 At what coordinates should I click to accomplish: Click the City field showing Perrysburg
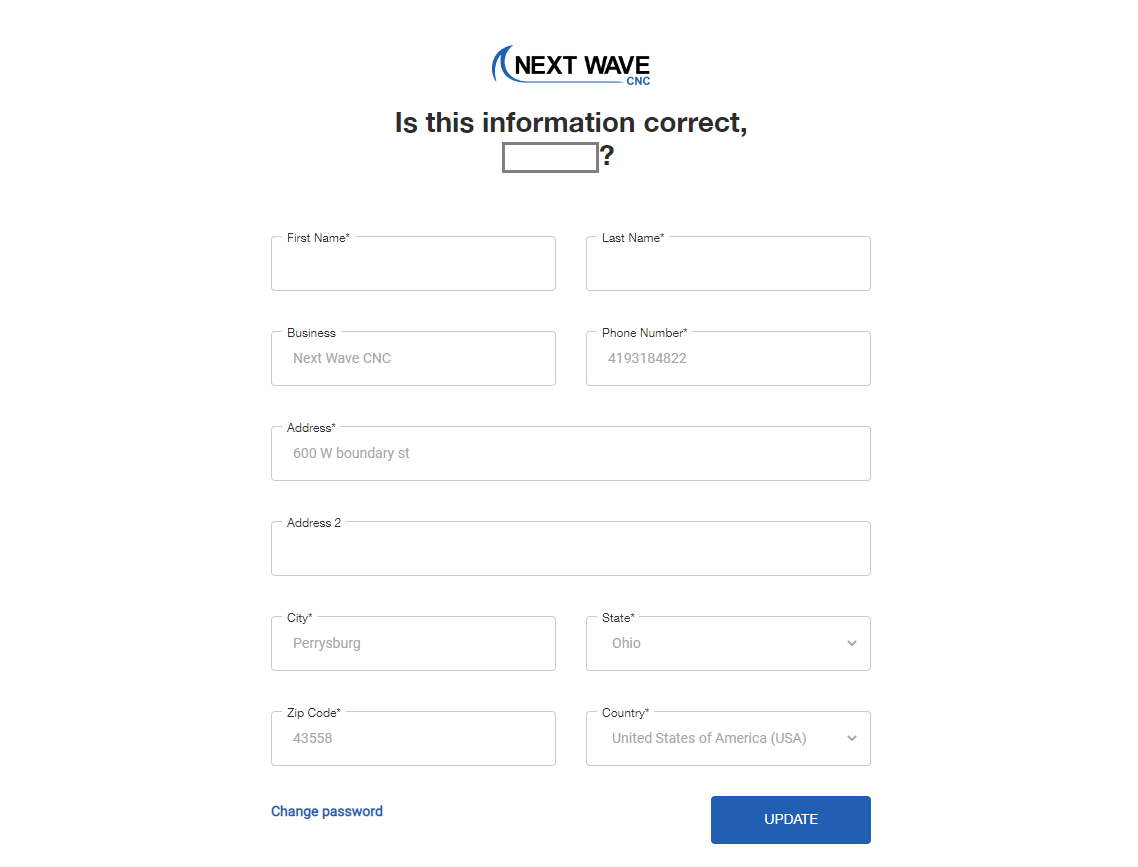click(413, 644)
